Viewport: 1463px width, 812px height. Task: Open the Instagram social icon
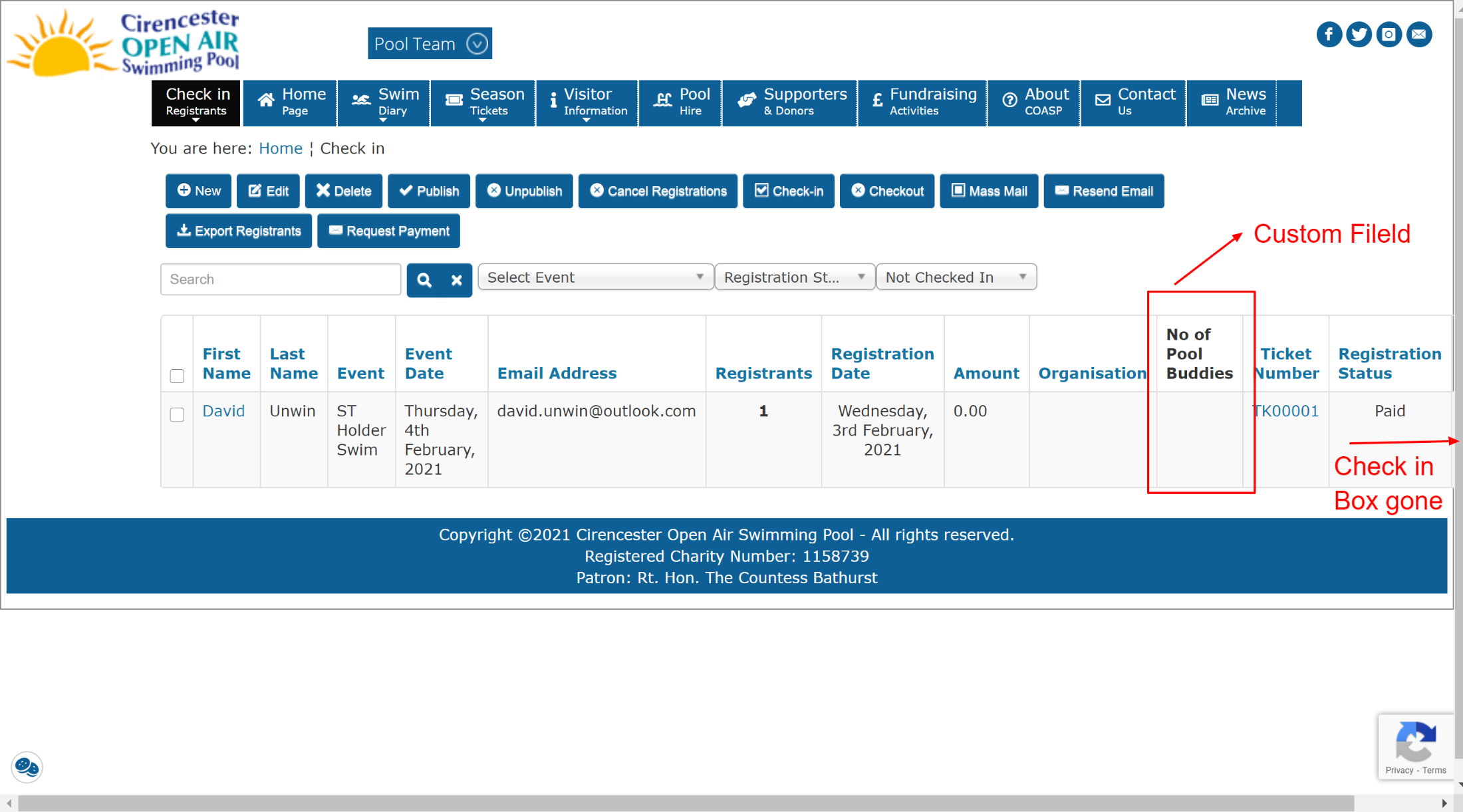(1389, 35)
